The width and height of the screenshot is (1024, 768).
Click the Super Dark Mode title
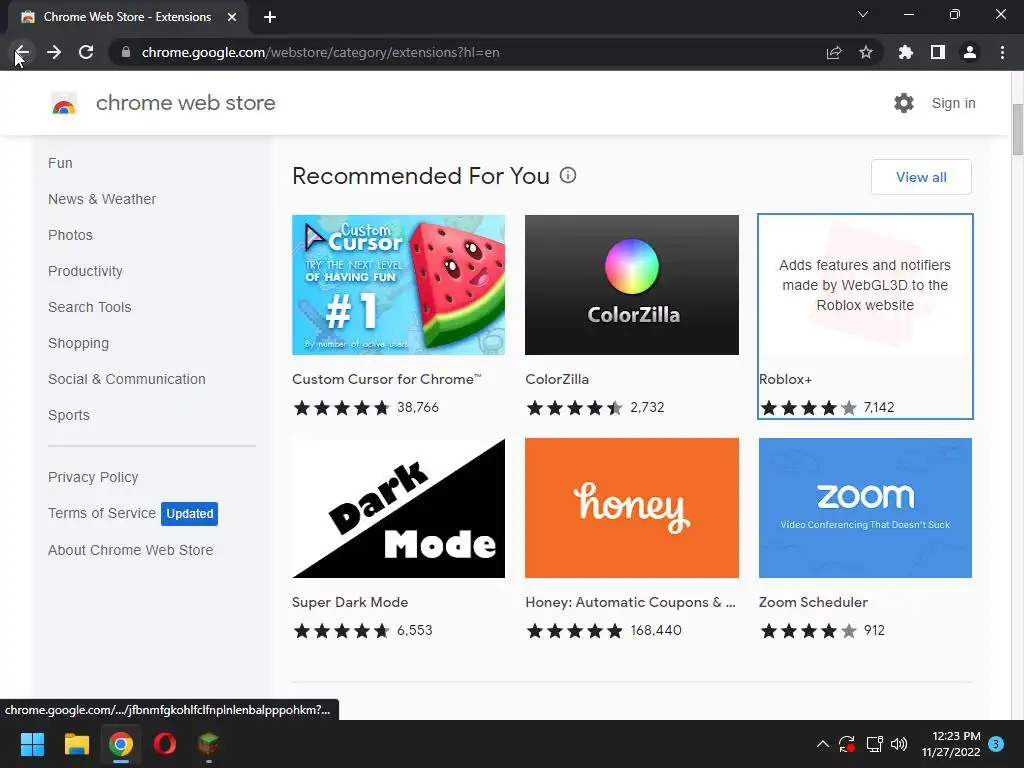tap(350, 602)
